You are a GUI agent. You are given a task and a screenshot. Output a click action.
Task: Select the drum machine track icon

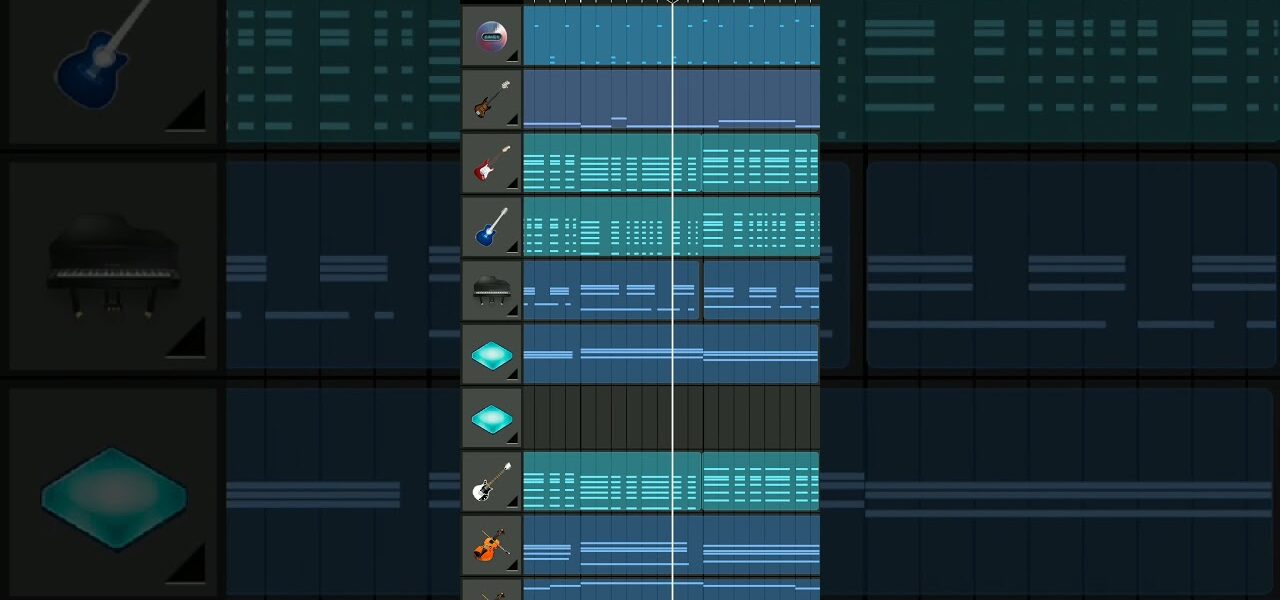pos(491,36)
